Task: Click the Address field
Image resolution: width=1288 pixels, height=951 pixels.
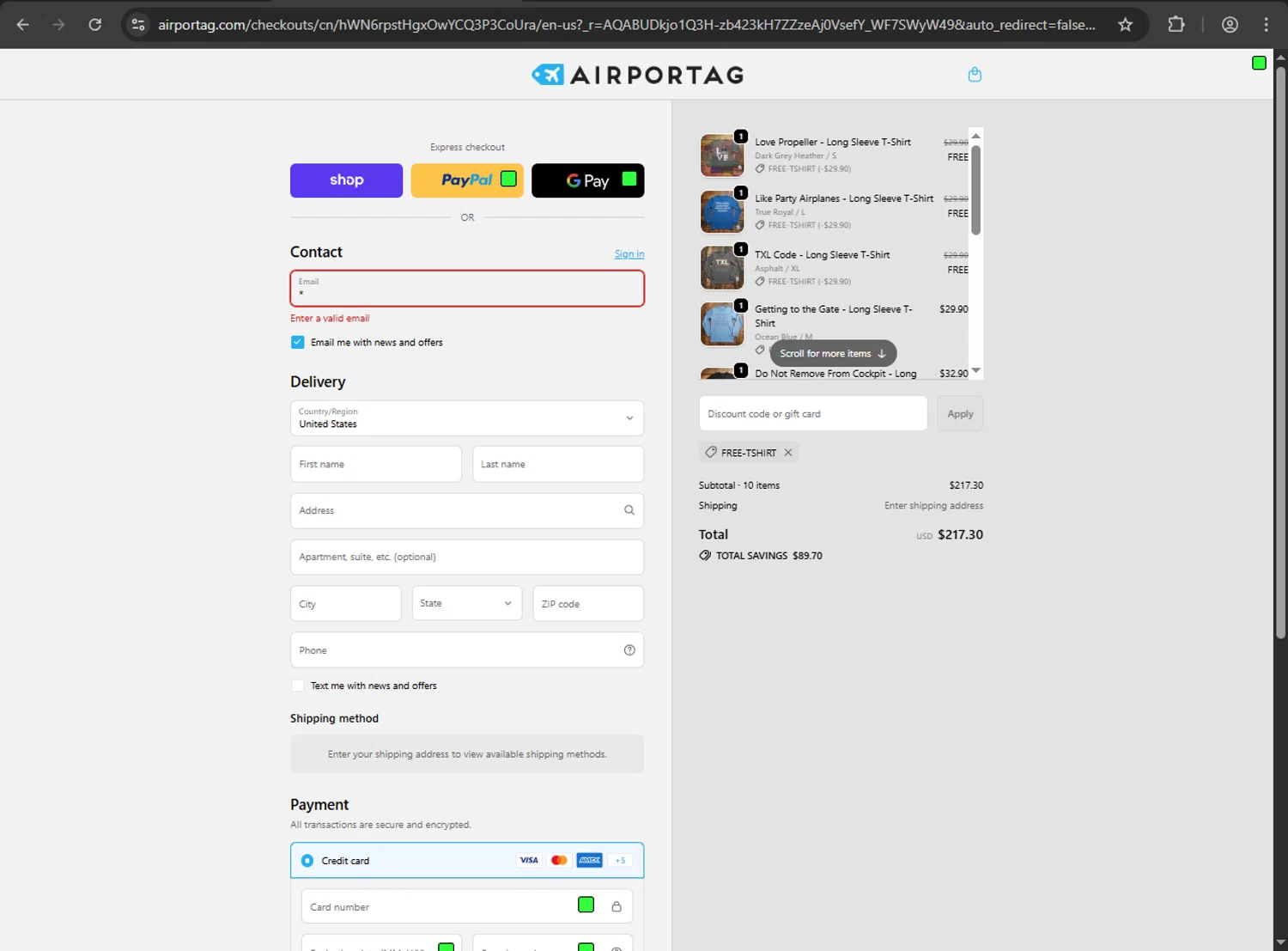Action: (x=467, y=510)
